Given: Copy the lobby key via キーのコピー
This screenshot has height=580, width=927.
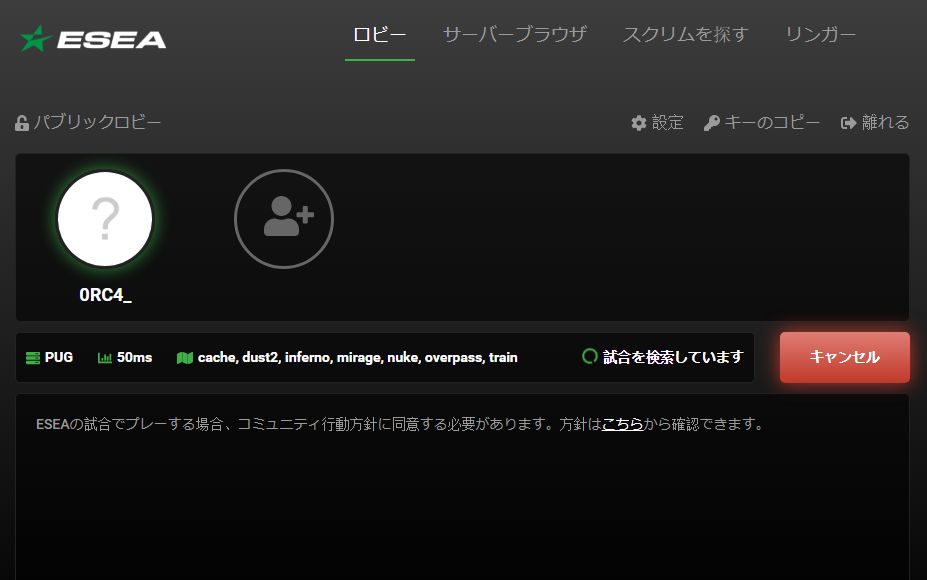Looking at the screenshot, I should [x=772, y=122].
